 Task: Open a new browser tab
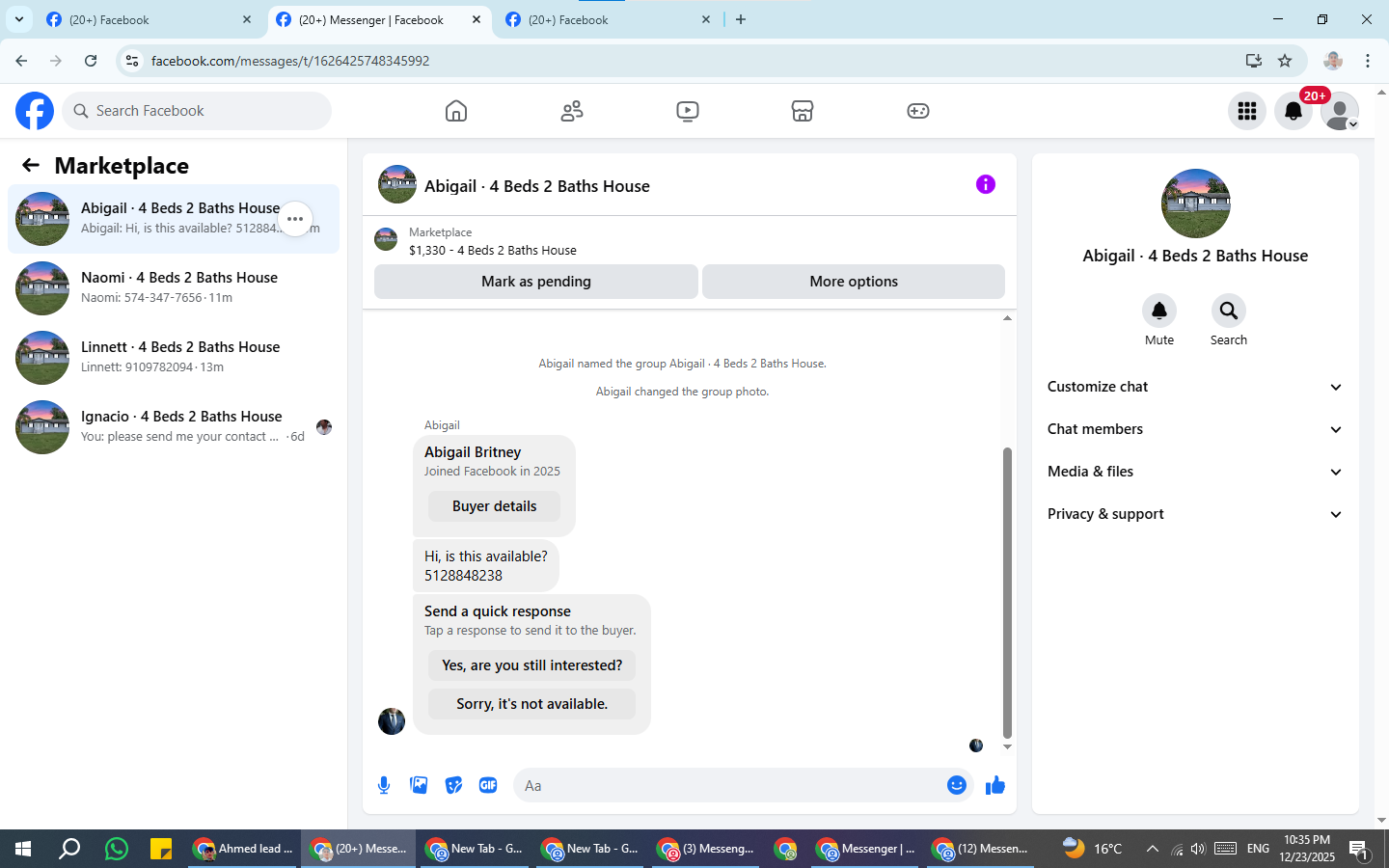(741, 19)
